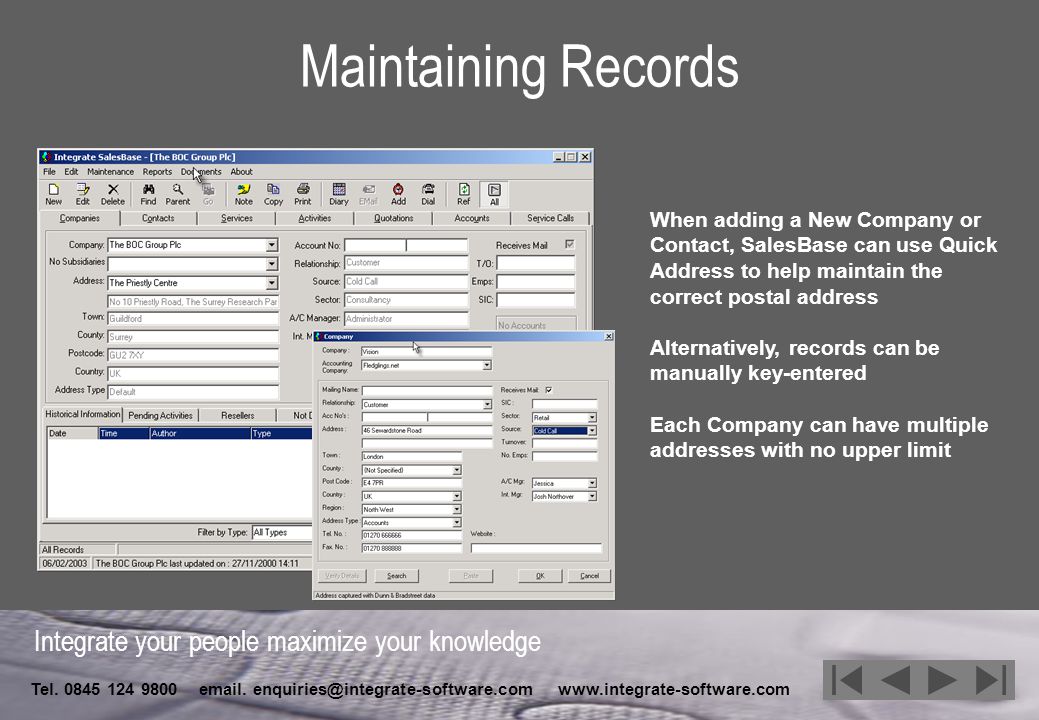Screen dimensions: 1039x720
Task: Expand County dropdown in Company dialog
Action: [457, 470]
